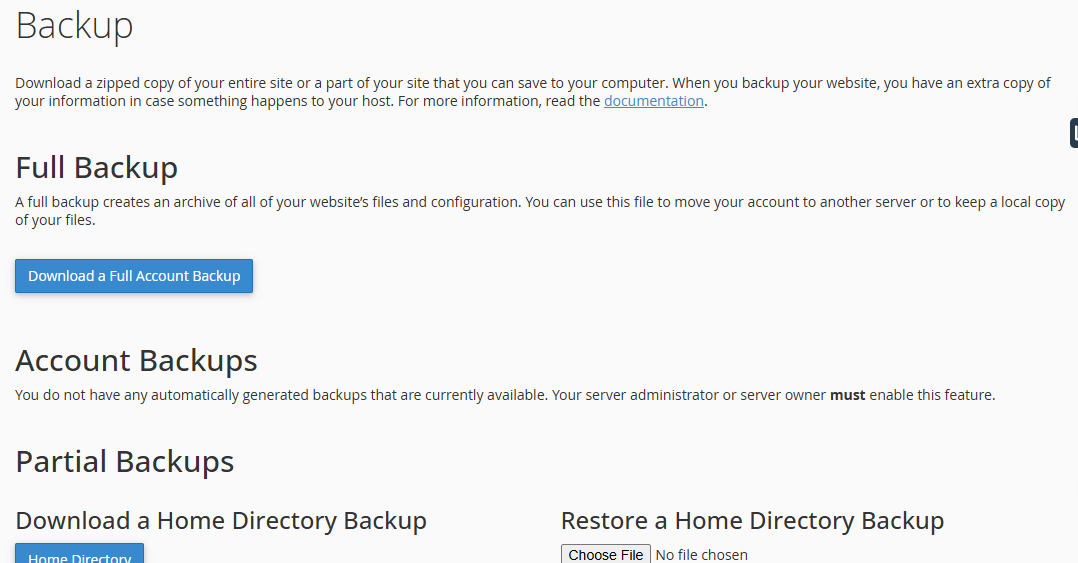The height and width of the screenshot is (563, 1078).
Task: Click the Full Backup heading
Action: pyautogui.click(x=97, y=168)
